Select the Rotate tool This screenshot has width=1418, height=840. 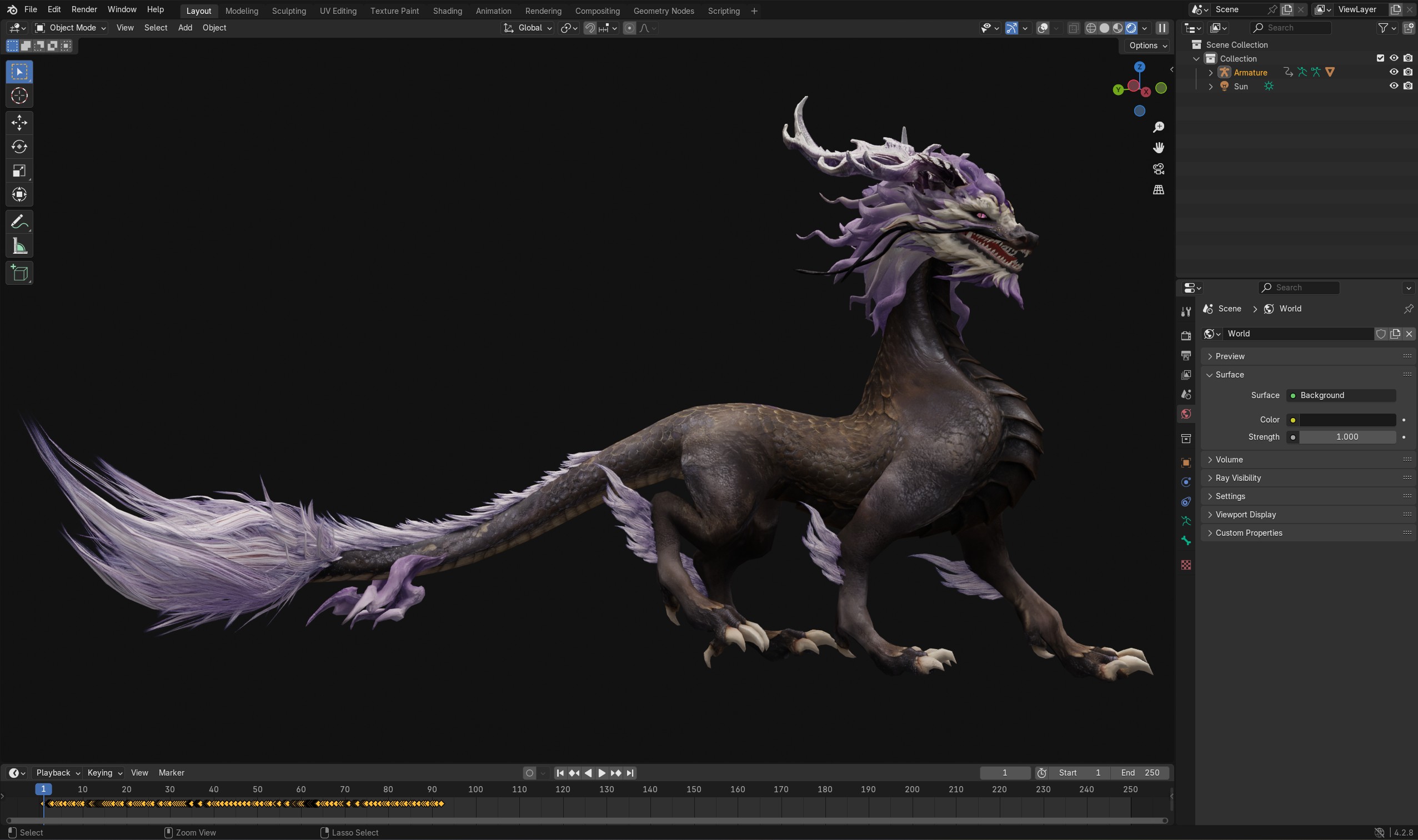click(x=19, y=147)
